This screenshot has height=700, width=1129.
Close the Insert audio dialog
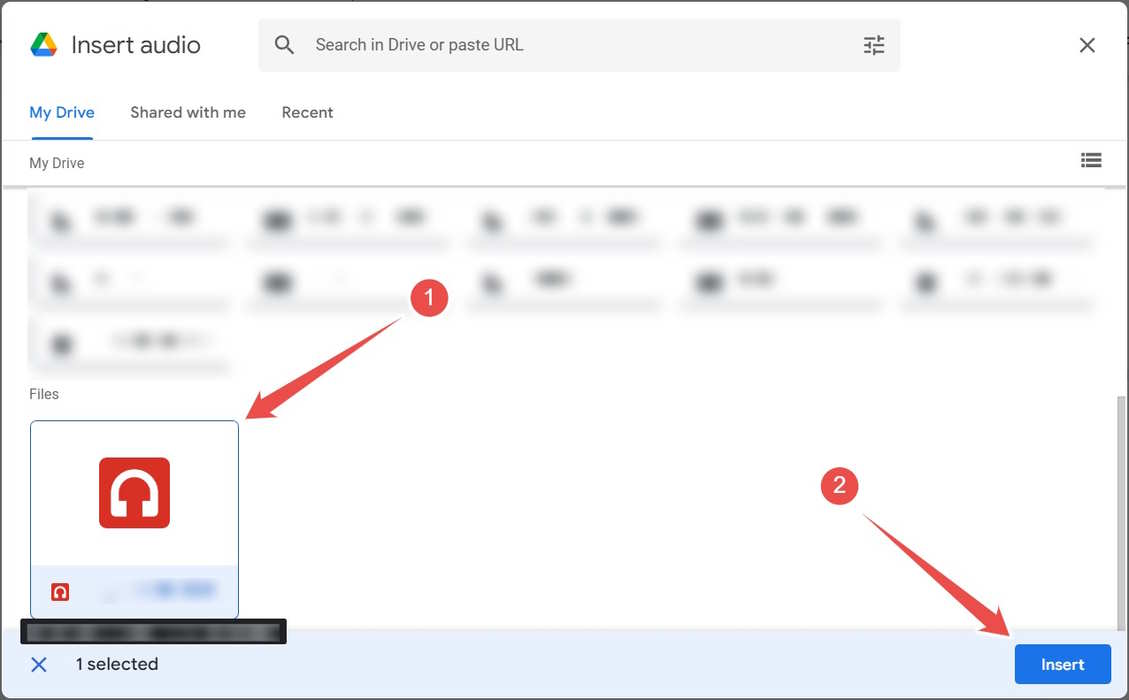pyautogui.click(x=1087, y=44)
